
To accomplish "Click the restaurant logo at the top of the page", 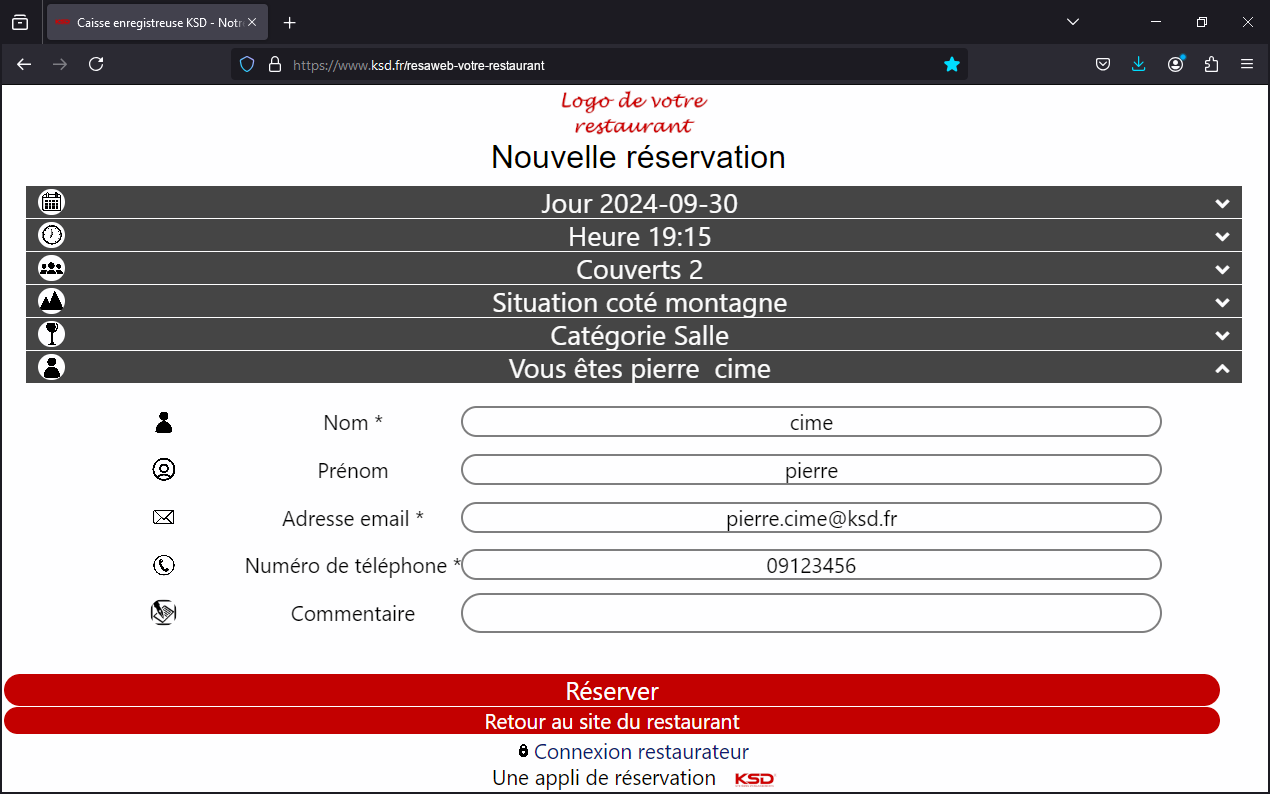I will [634, 113].
